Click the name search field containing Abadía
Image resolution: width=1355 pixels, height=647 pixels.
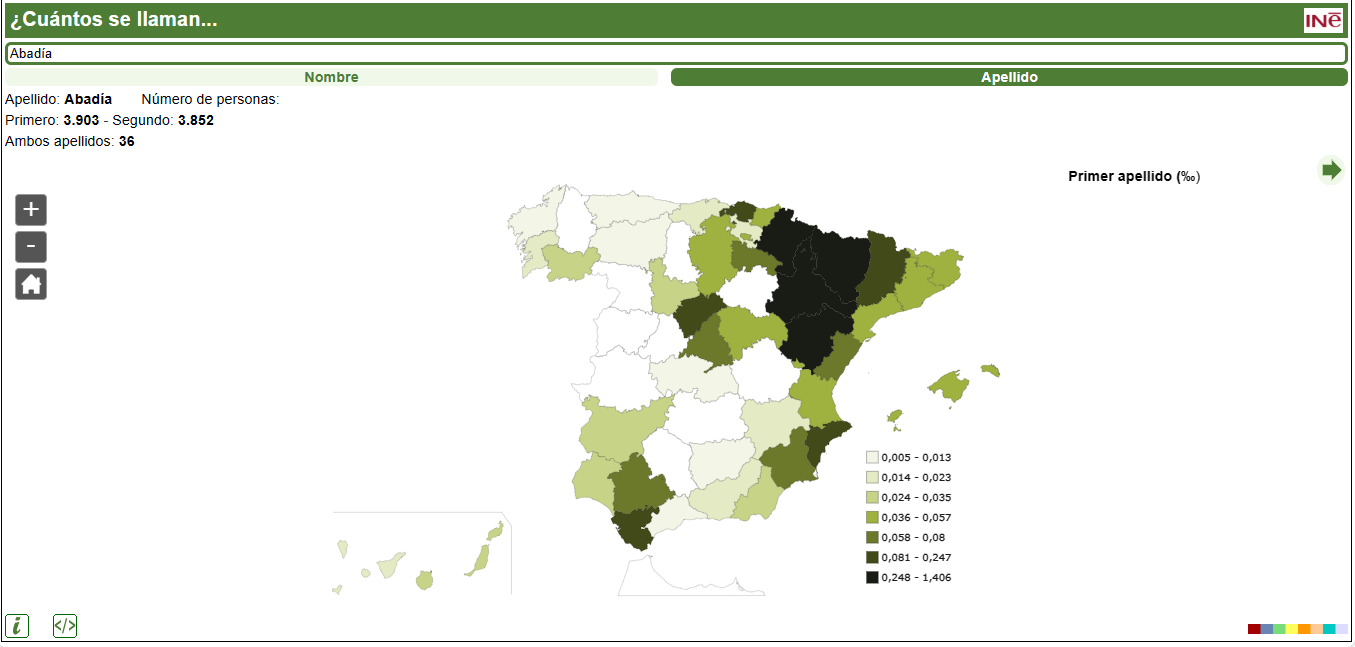676,54
